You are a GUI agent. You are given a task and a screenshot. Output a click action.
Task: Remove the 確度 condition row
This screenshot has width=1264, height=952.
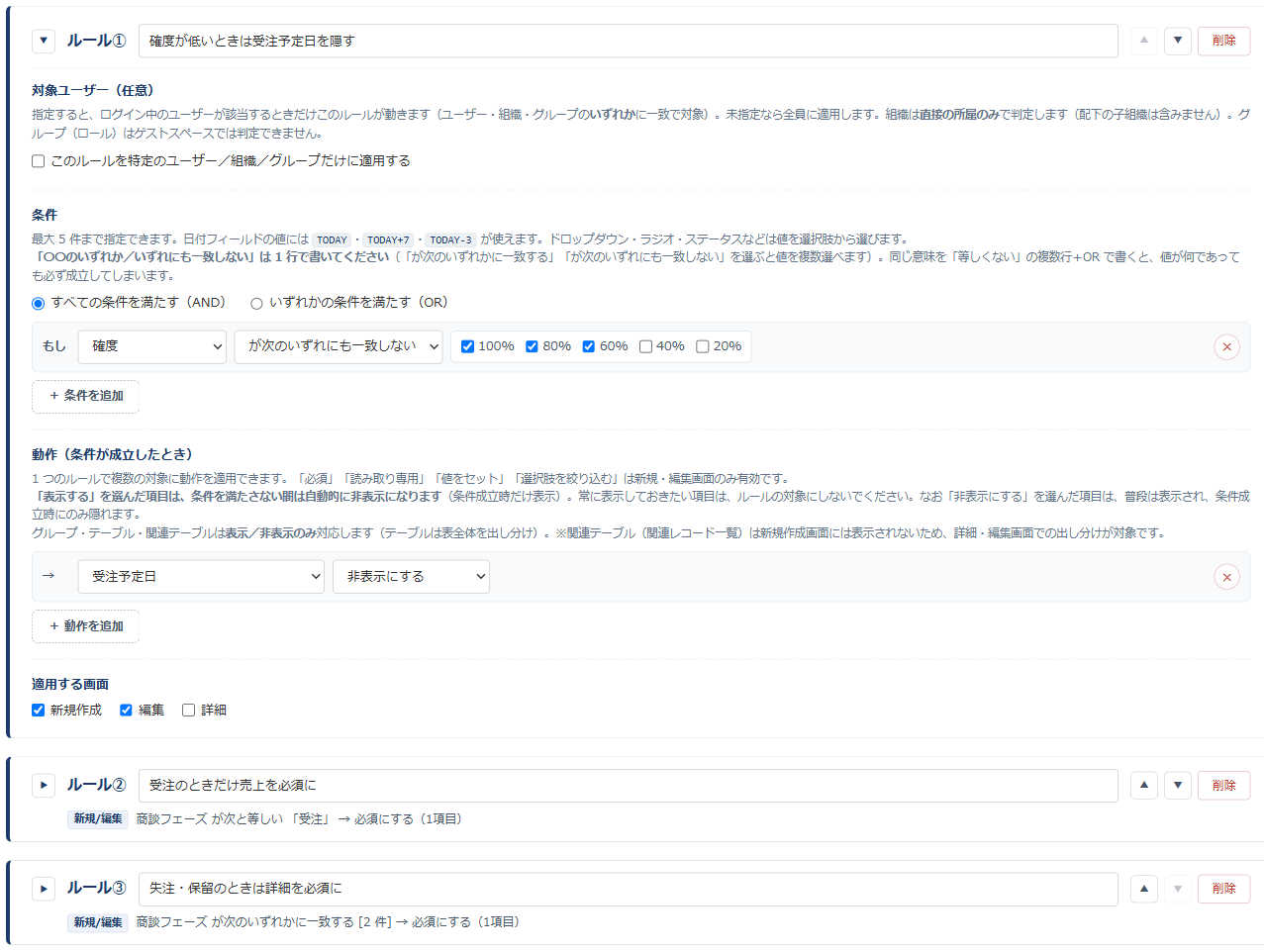[x=1227, y=347]
